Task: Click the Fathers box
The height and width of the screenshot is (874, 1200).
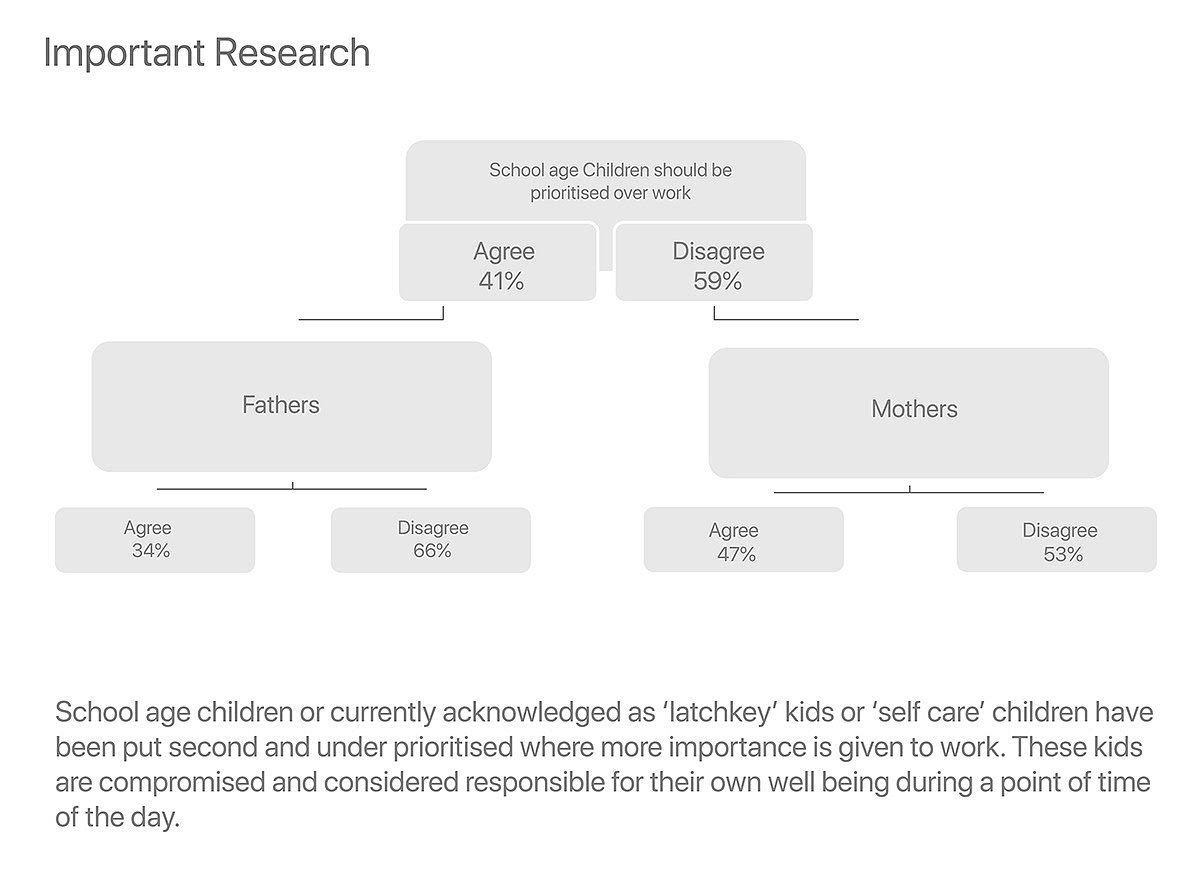Action: 291,405
